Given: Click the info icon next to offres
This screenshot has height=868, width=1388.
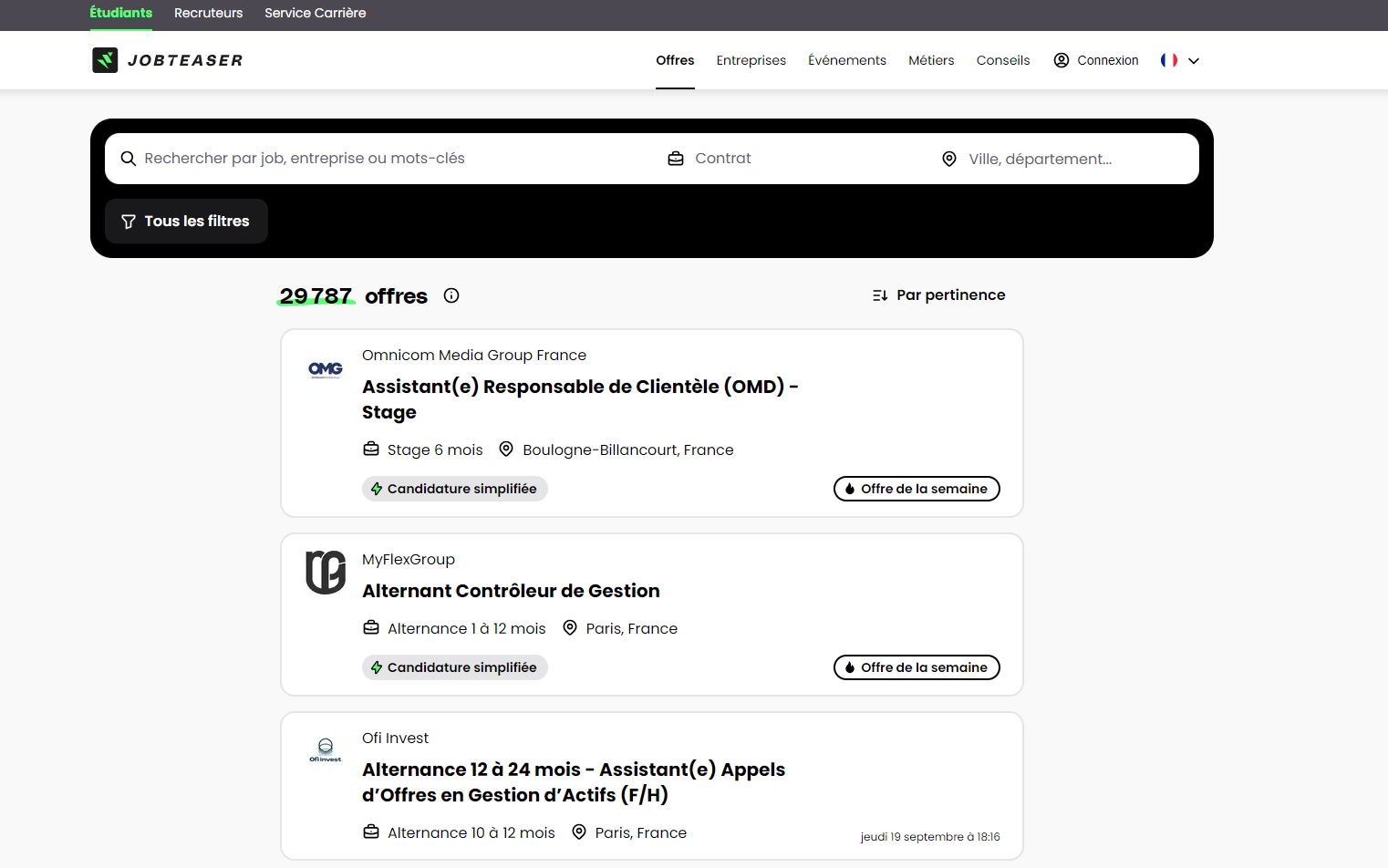Looking at the screenshot, I should (451, 295).
